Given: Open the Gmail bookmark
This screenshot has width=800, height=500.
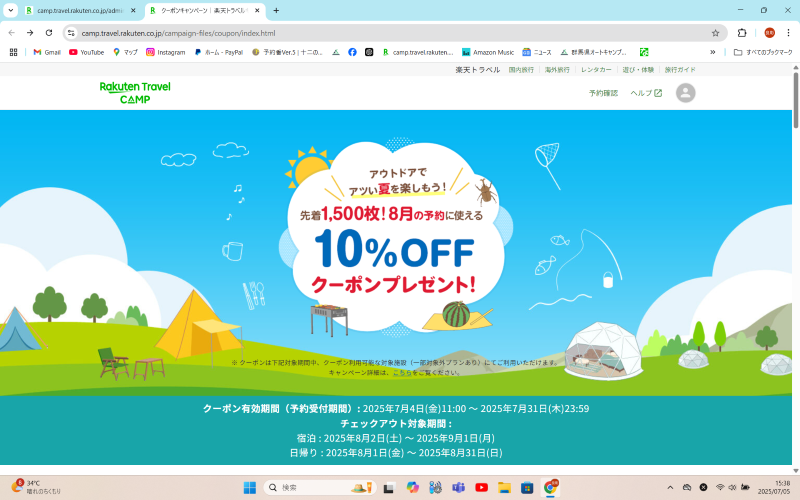Looking at the screenshot, I should 47,52.
